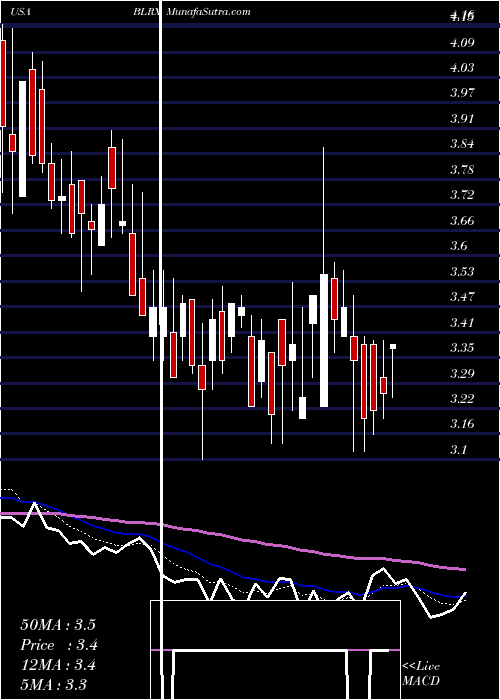500x700 pixels.
Task: Select the 3.41 price axis label
Action: (462, 322)
